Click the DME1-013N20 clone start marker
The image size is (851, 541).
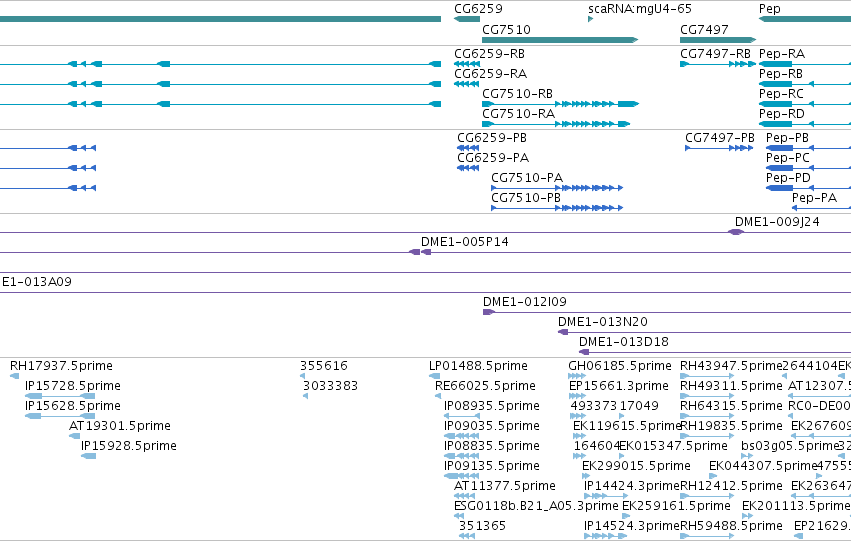[x=563, y=332]
